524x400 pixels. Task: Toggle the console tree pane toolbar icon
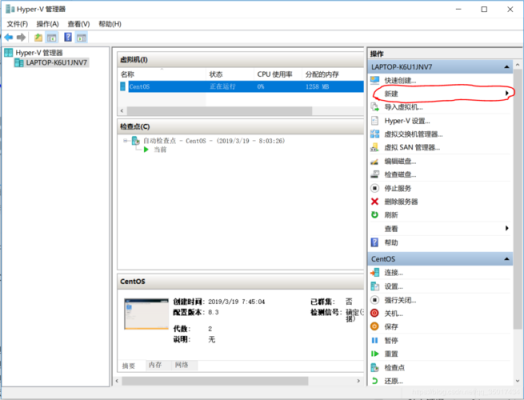click(51, 37)
